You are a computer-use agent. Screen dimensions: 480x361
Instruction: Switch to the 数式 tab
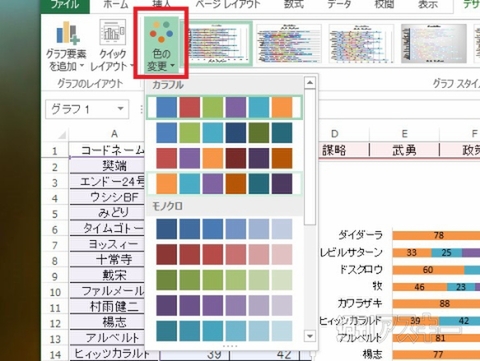click(x=294, y=4)
